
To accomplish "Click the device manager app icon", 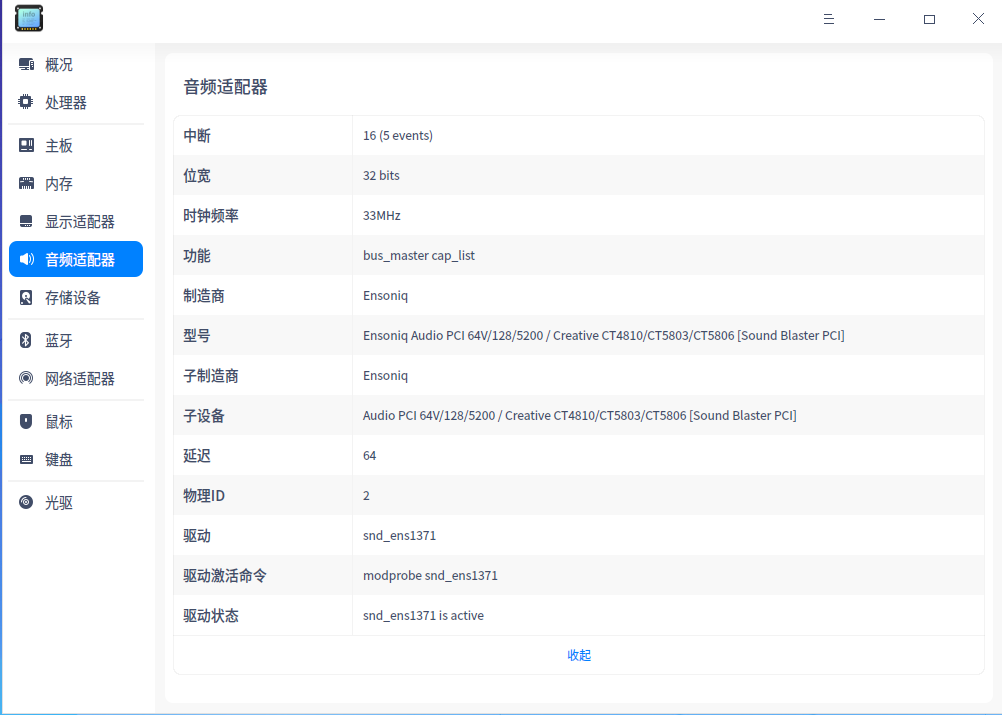I will 29,18.
